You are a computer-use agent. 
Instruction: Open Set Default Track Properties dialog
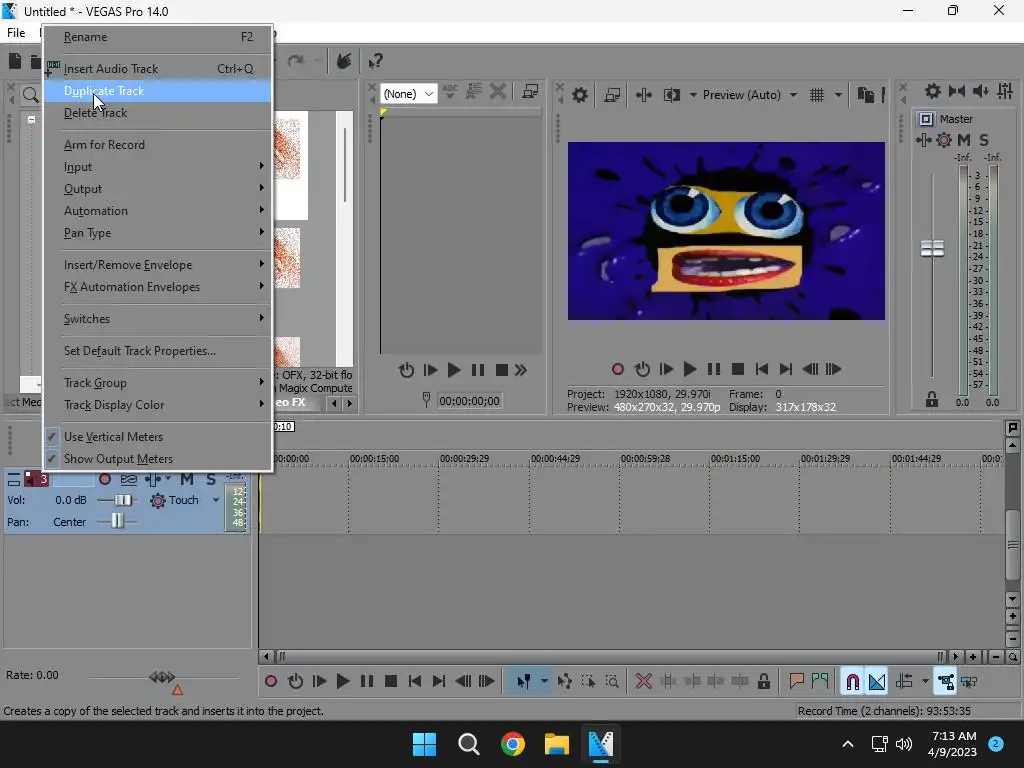coord(157,351)
